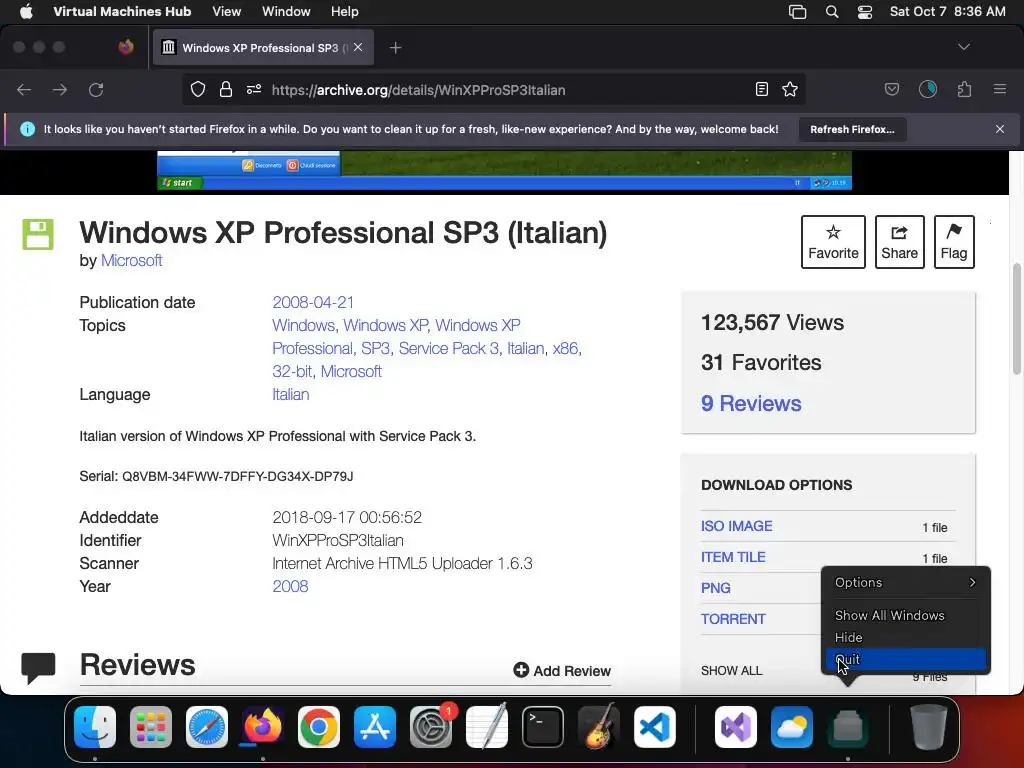The height and width of the screenshot is (768, 1024).
Task: Choose Quit in the dock context menu
Action: [906, 659]
